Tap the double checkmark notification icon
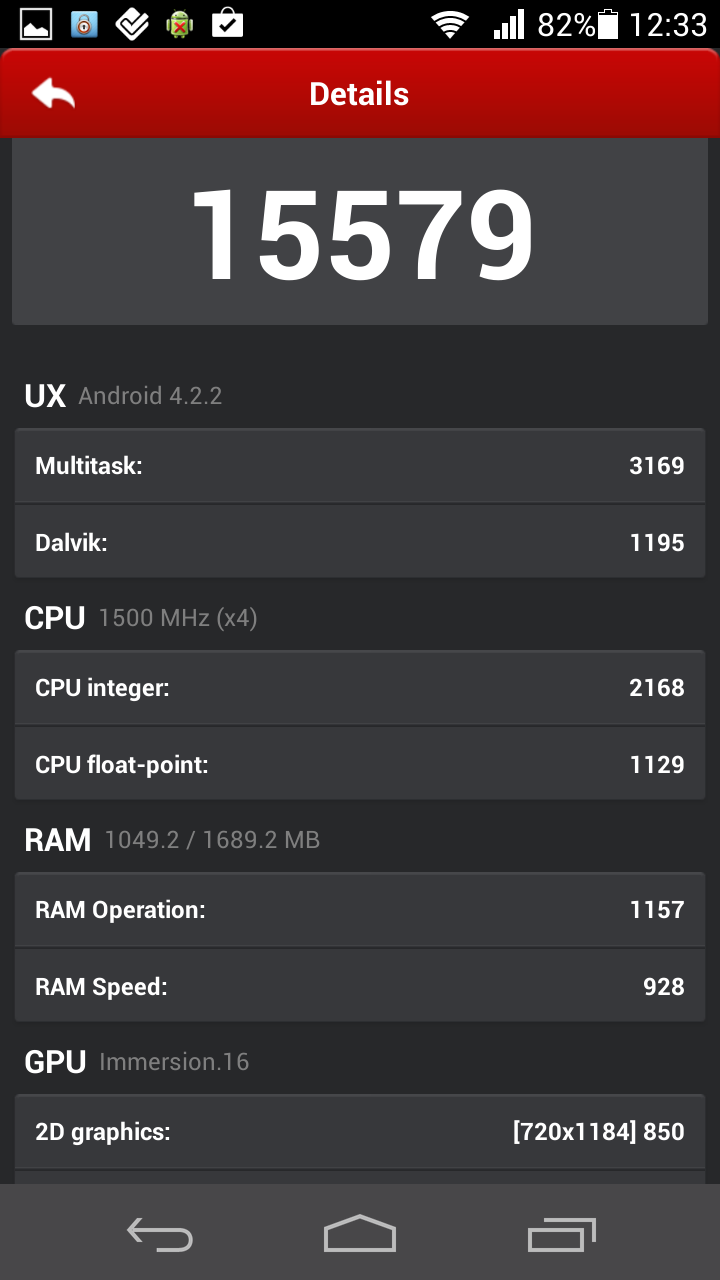 point(132,24)
